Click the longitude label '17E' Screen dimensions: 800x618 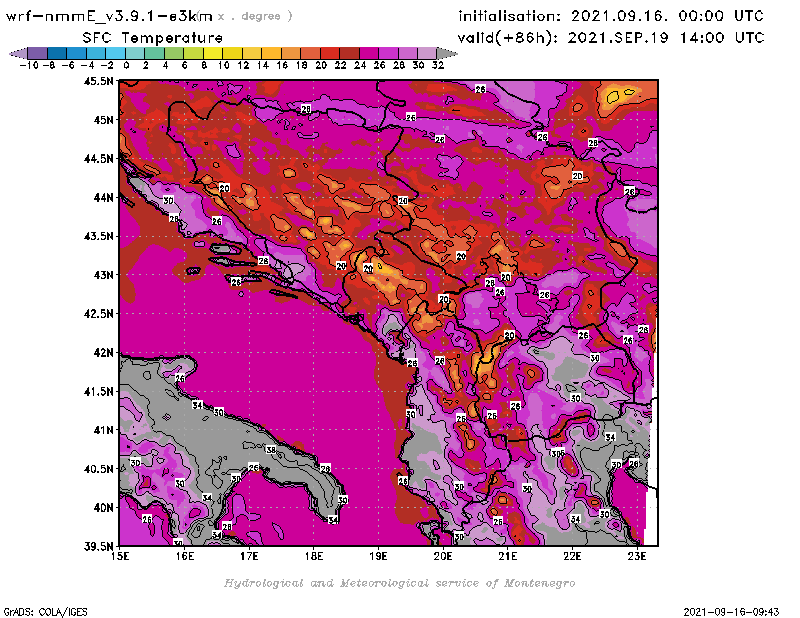pyautogui.click(x=249, y=556)
